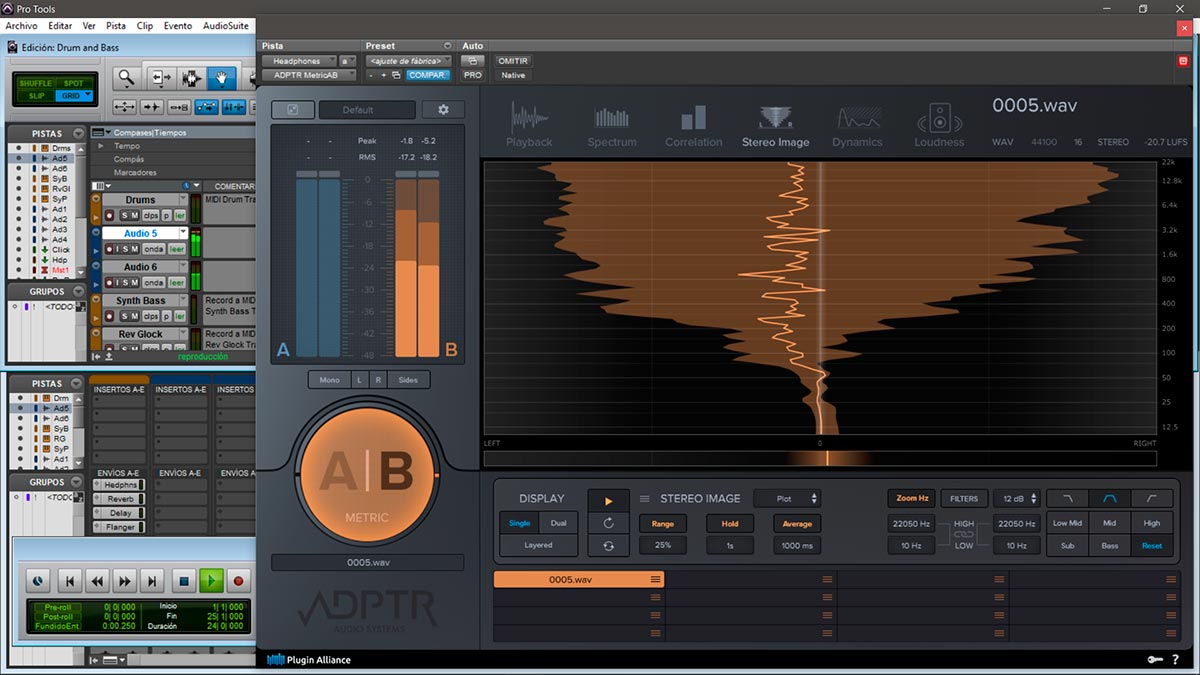Select the Grabber hand tool

pos(221,78)
